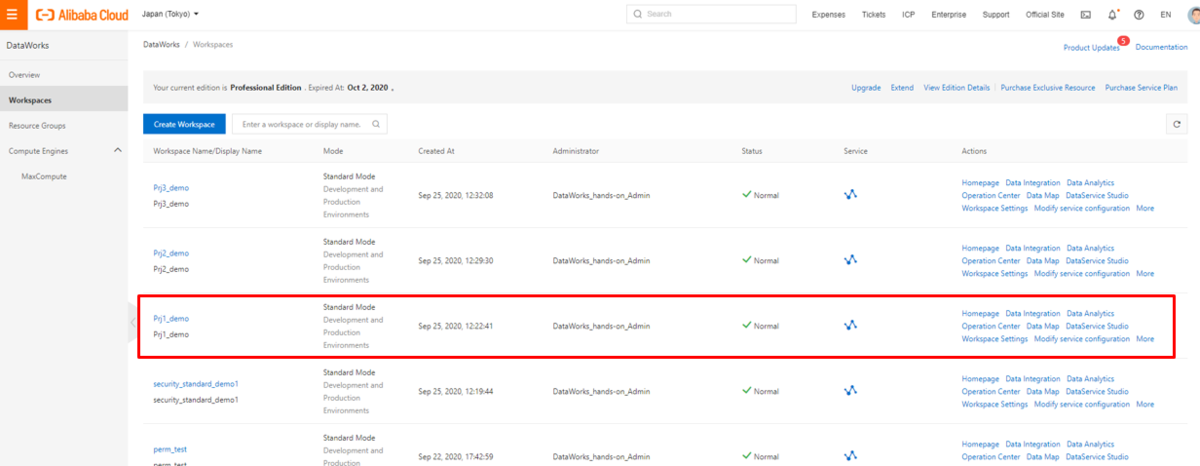Focus the top Search box
The height and width of the screenshot is (466, 1200).
[712, 14]
